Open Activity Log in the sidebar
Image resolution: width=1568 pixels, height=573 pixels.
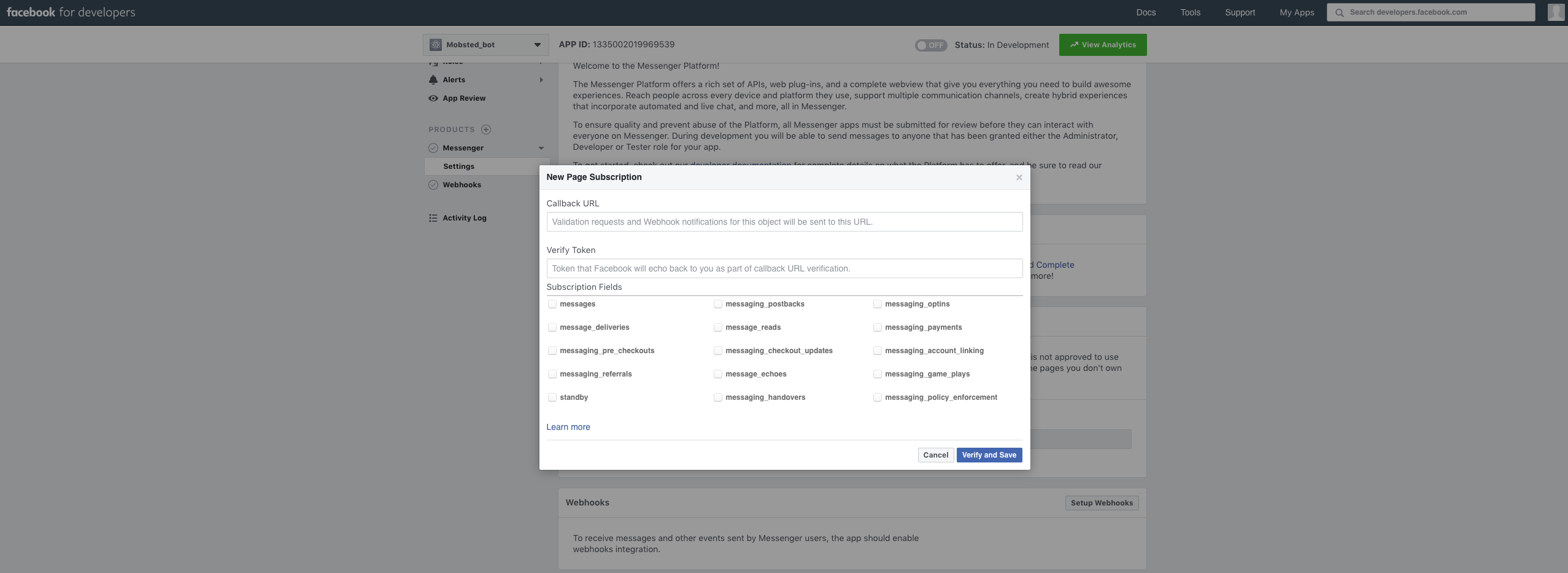click(465, 218)
